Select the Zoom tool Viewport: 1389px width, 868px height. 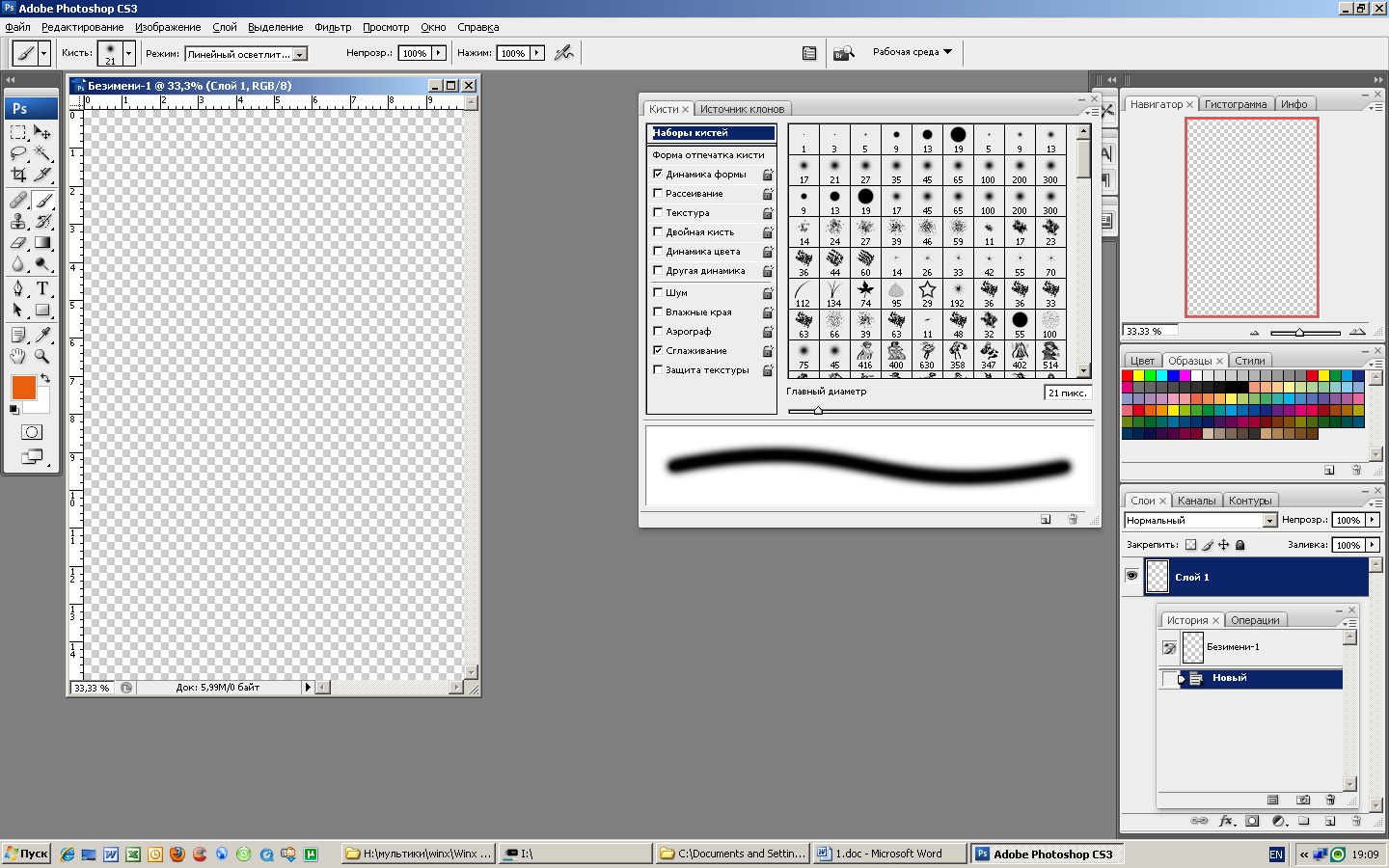tap(42, 356)
